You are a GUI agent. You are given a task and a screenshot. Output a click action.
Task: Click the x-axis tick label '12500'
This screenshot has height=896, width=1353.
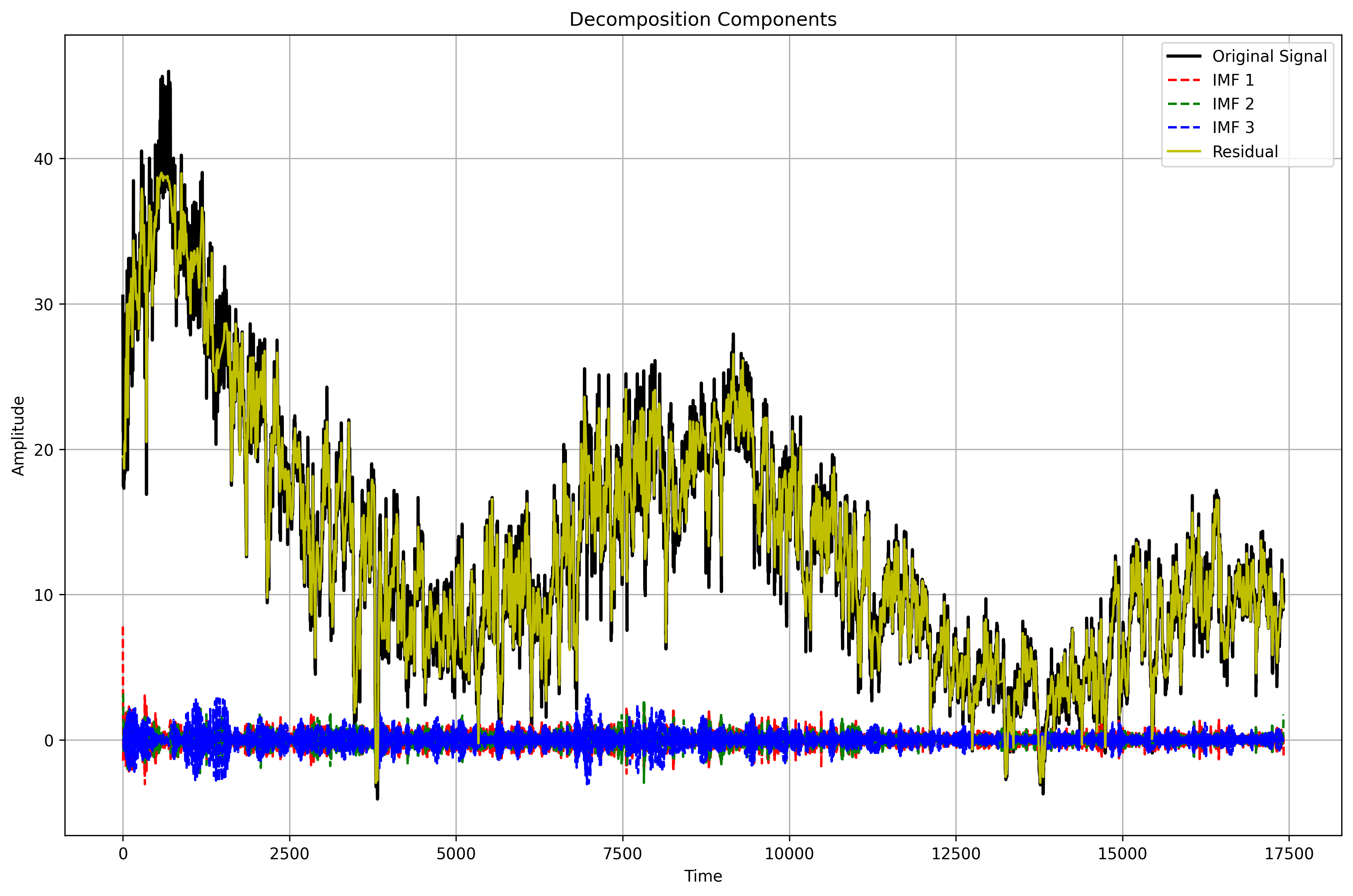(956, 854)
